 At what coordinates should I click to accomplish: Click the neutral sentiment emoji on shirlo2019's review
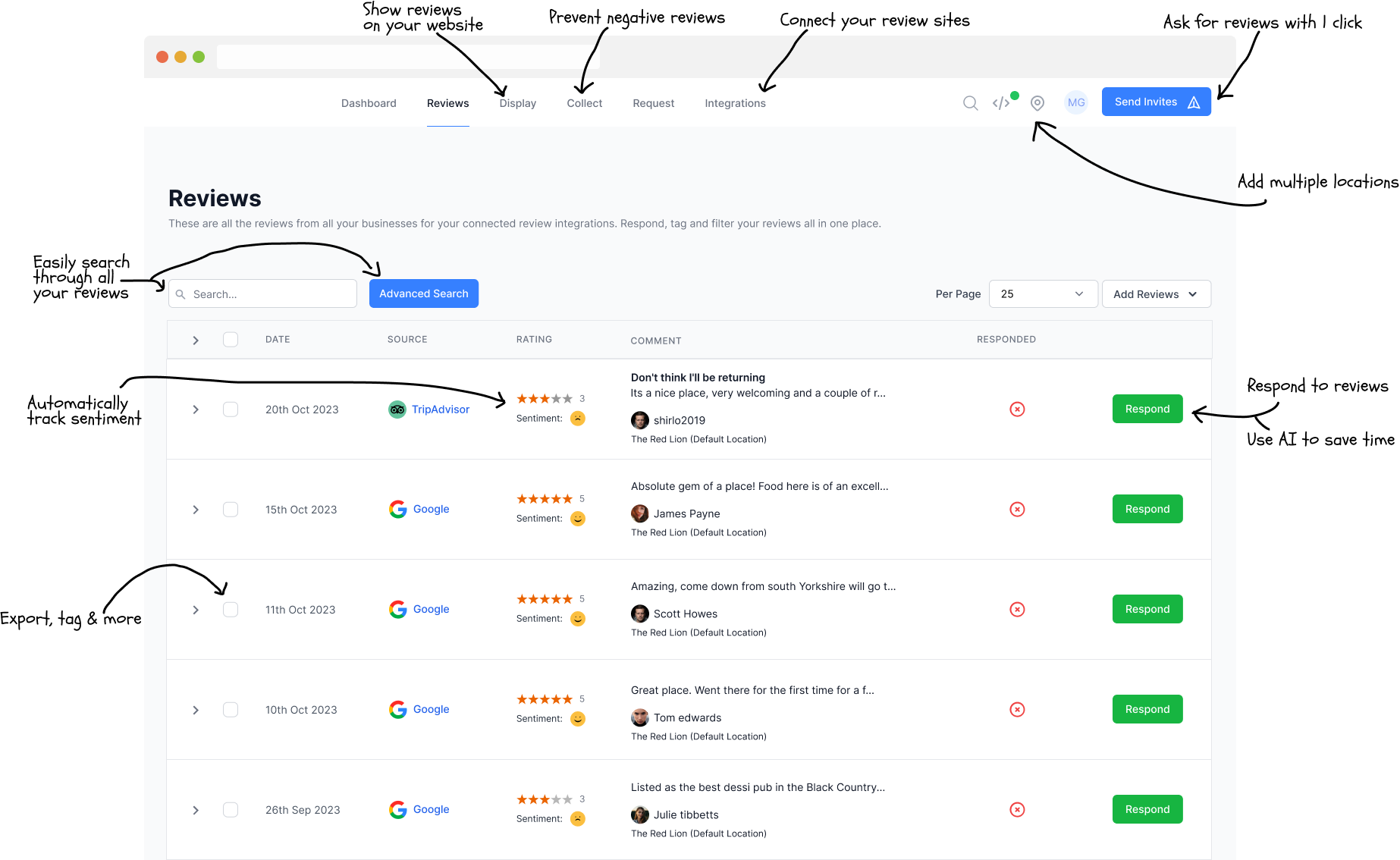tap(578, 418)
